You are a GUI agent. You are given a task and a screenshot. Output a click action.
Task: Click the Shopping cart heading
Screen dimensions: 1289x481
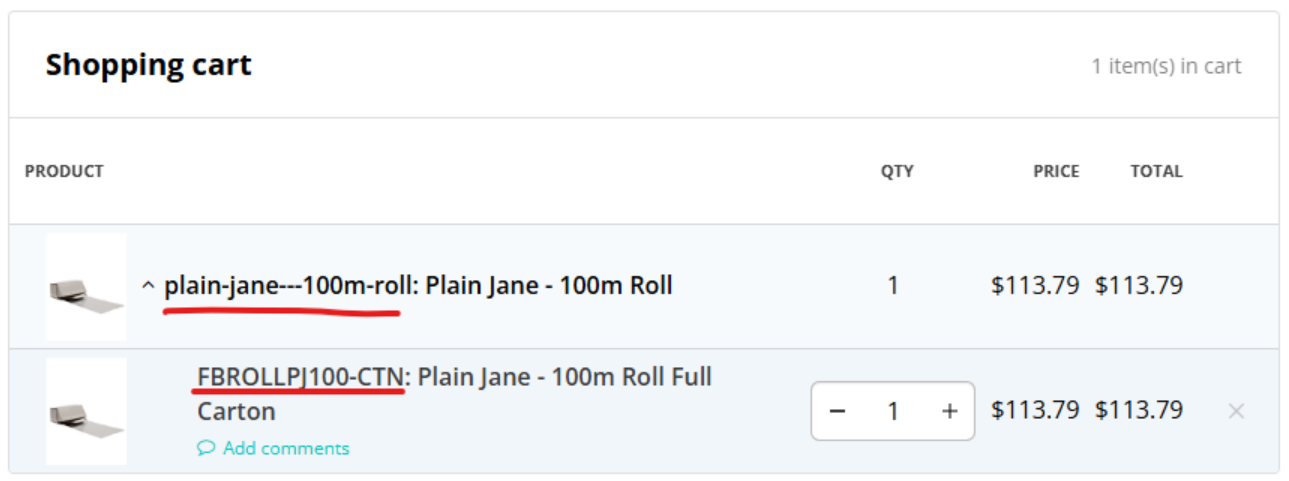click(x=148, y=66)
